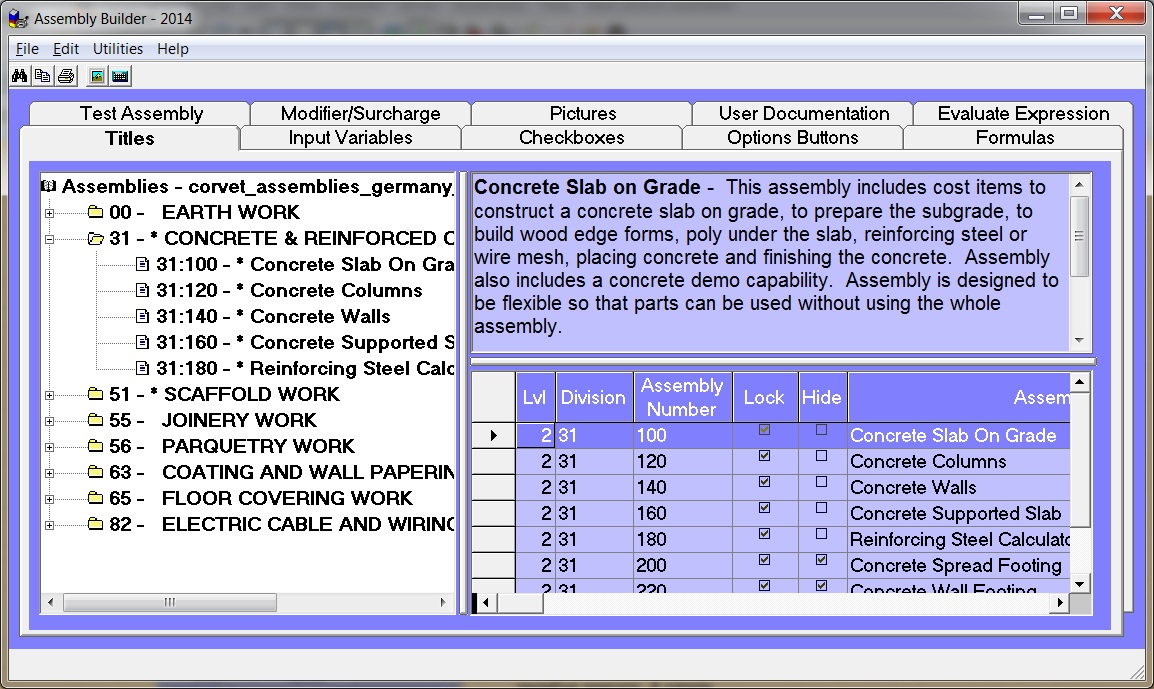
Task: Uncheck Hide for Concrete Spread Footing
Action: (821, 560)
